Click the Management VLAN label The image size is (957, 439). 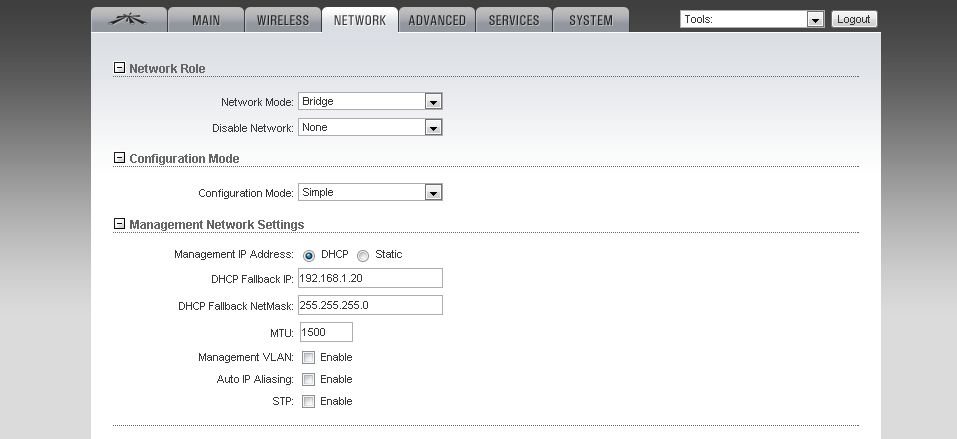tap(246, 357)
